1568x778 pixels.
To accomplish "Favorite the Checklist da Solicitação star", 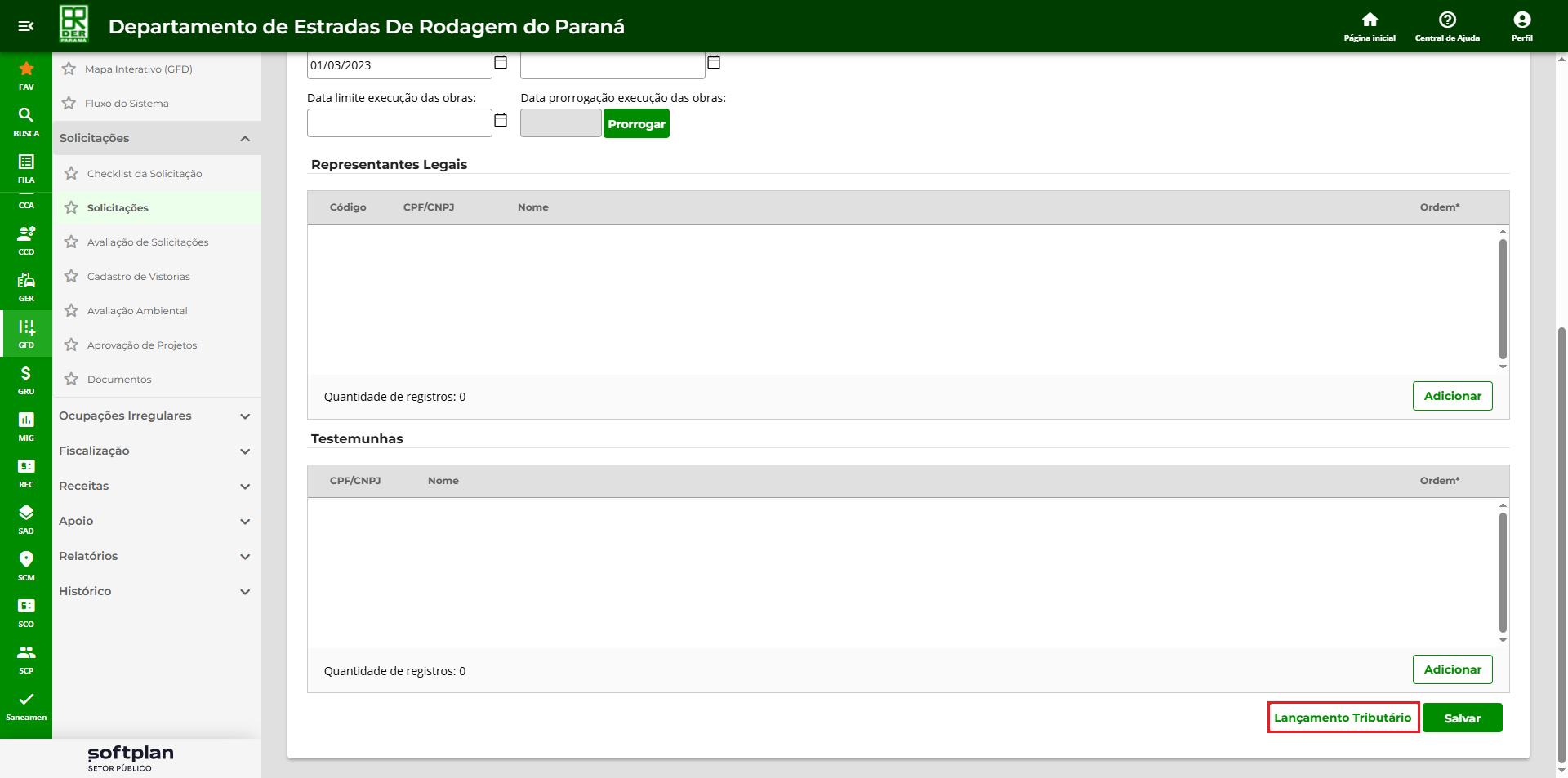I will (72, 174).
